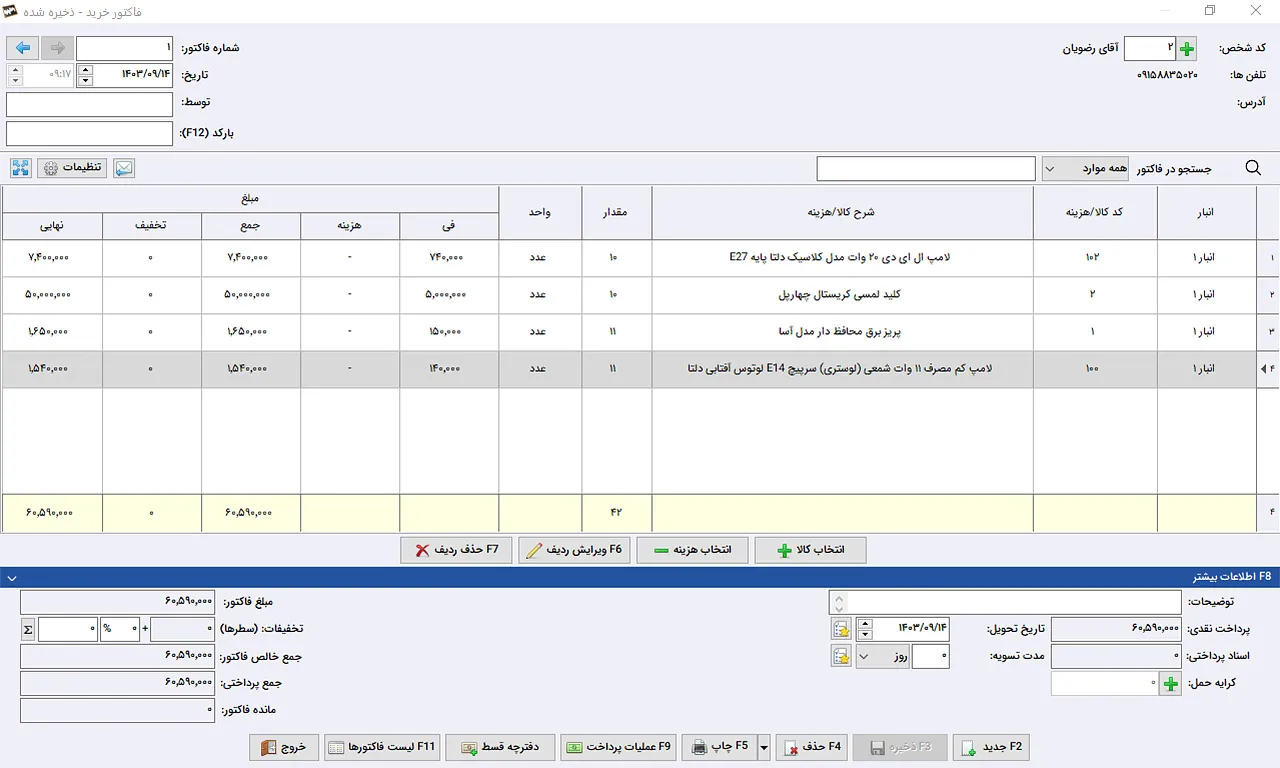The height and width of the screenshot is (768, 1280).
Task: Click the list-star icon beside مدت تسویه
Action: pyautogui.click(x=841, y=656)
